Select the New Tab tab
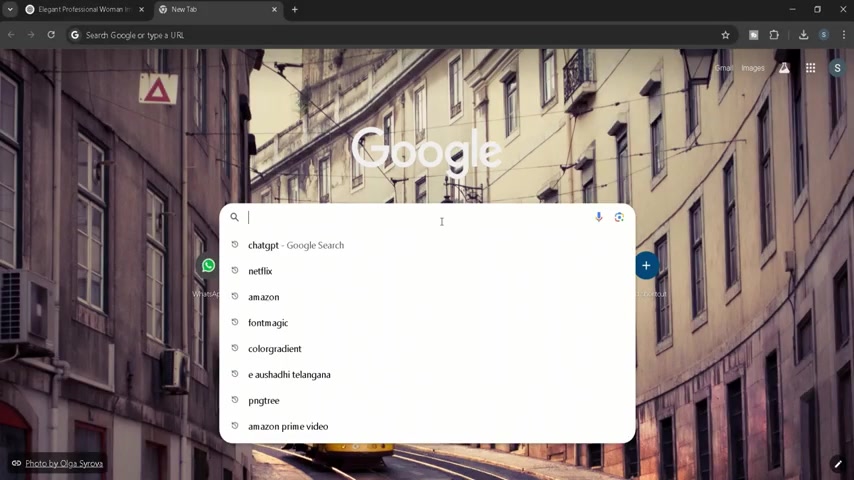The width and height of the screenshot is (854, 480). coord(217,9)
